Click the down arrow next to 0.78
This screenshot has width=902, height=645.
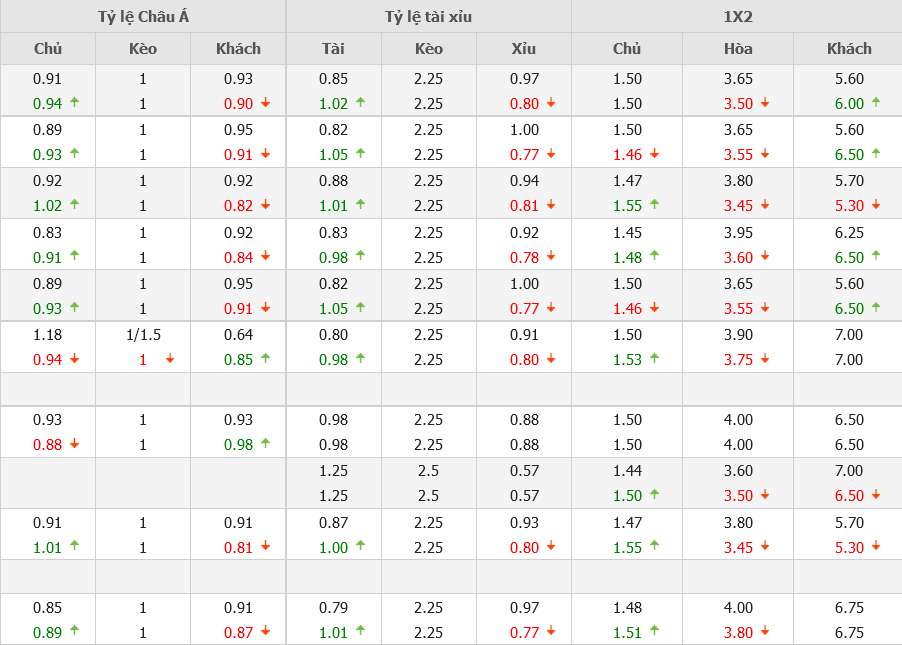[551, 256]
